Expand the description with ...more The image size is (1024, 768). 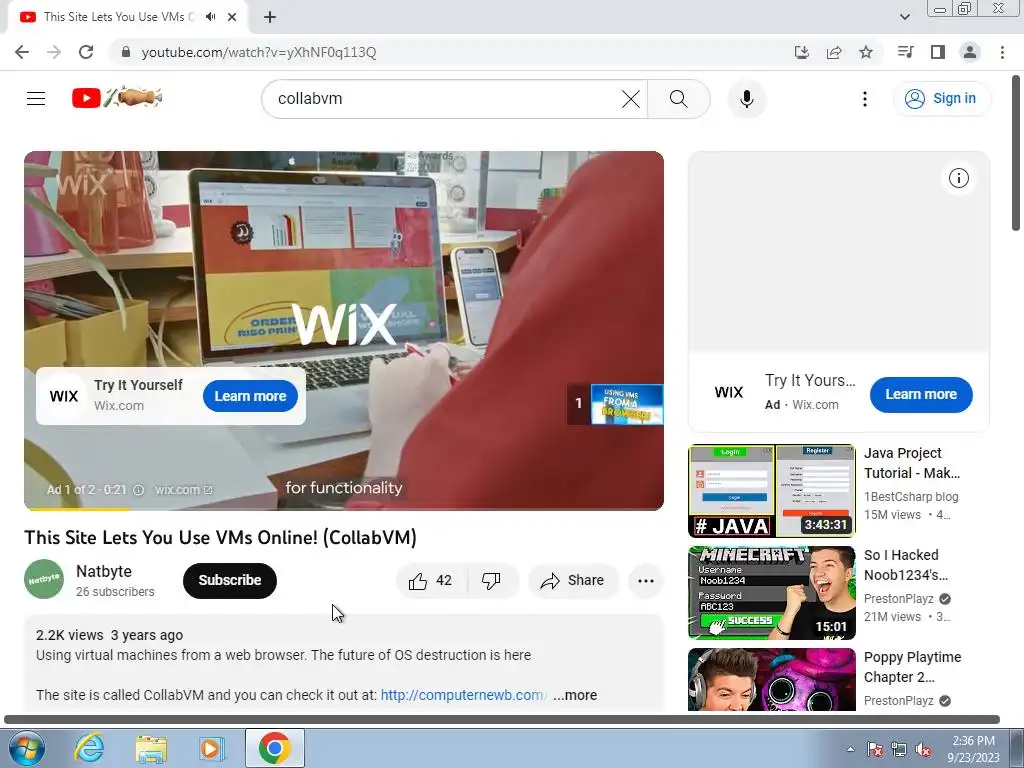click(575, 696)
